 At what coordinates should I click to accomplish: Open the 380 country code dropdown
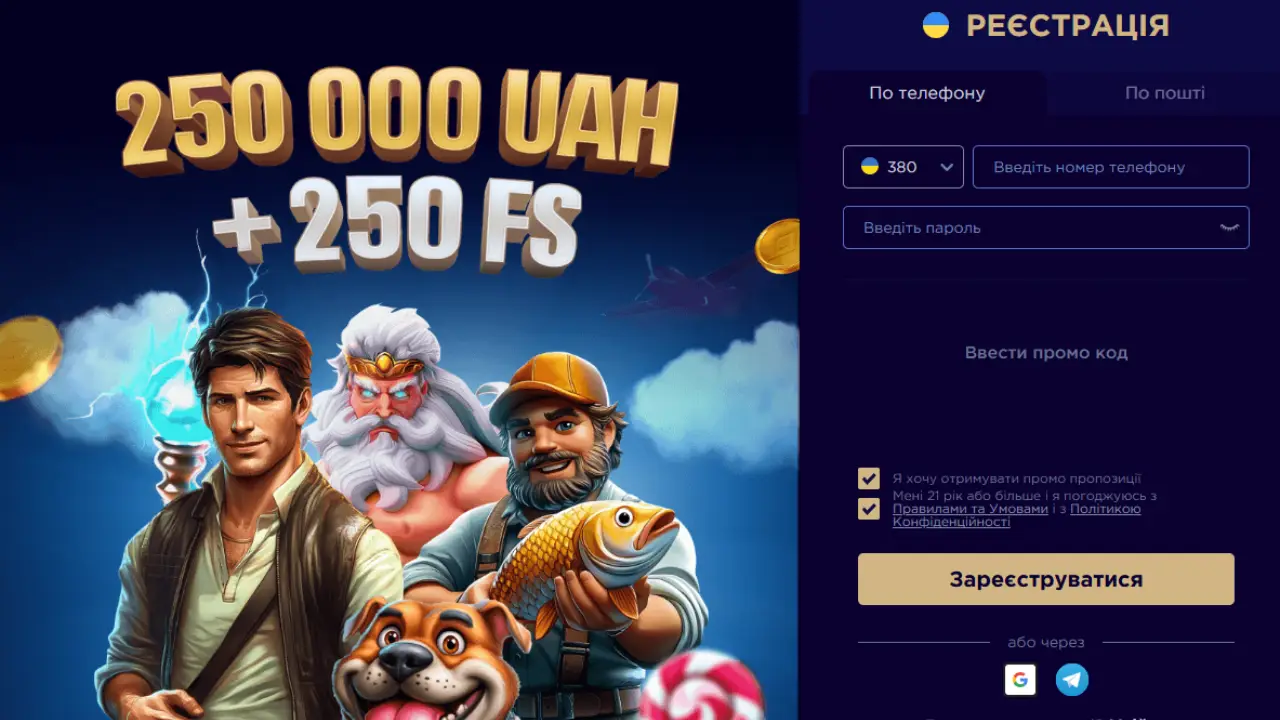(x=903, y=167)
